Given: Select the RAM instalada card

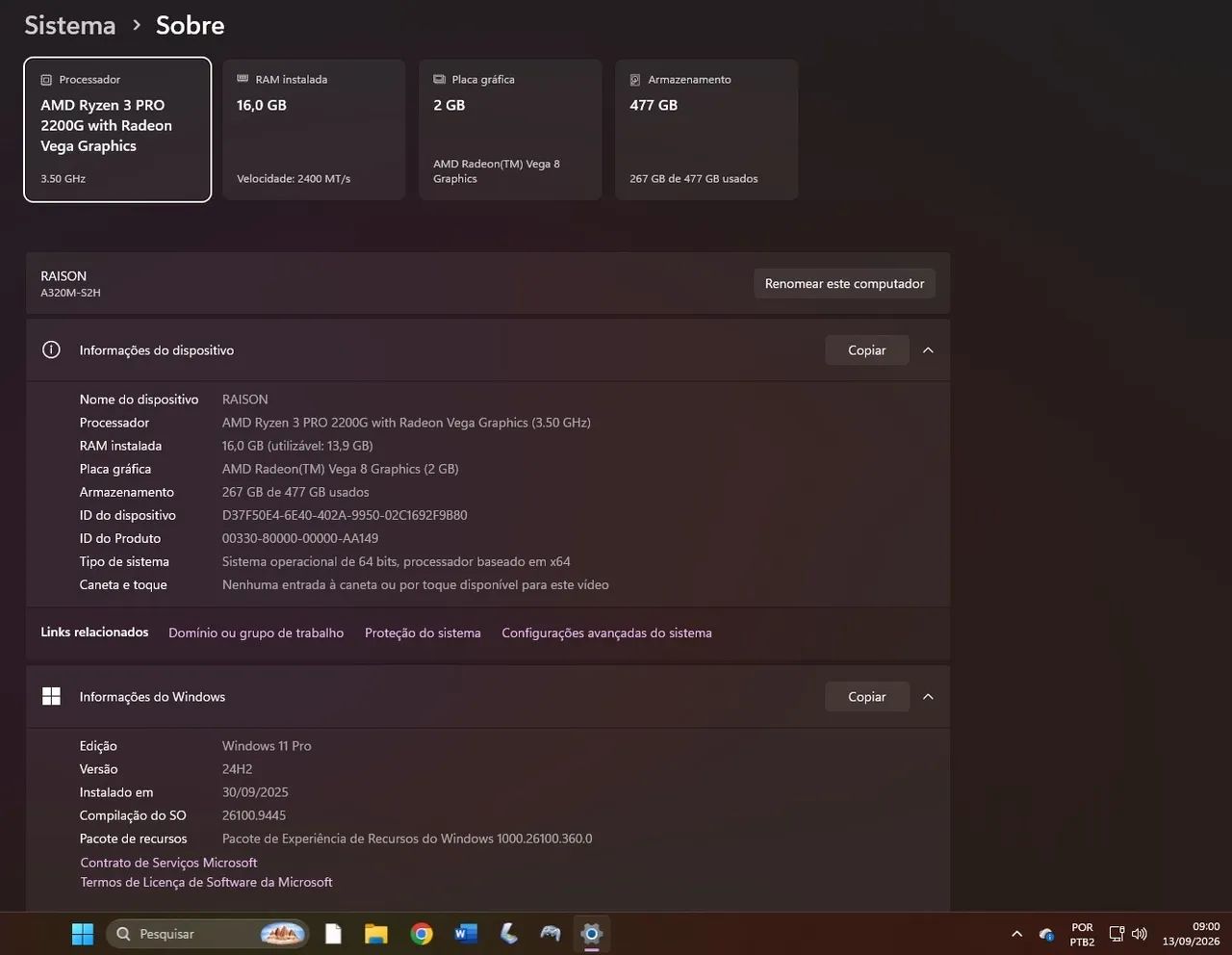Looking at the screenshot, I should [314, 130].
